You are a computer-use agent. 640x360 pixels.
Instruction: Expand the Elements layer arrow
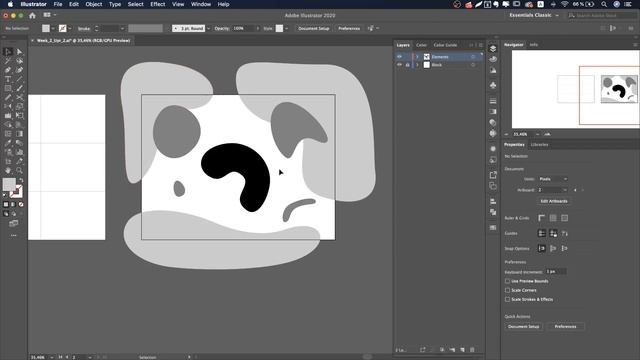pos(417,57)
